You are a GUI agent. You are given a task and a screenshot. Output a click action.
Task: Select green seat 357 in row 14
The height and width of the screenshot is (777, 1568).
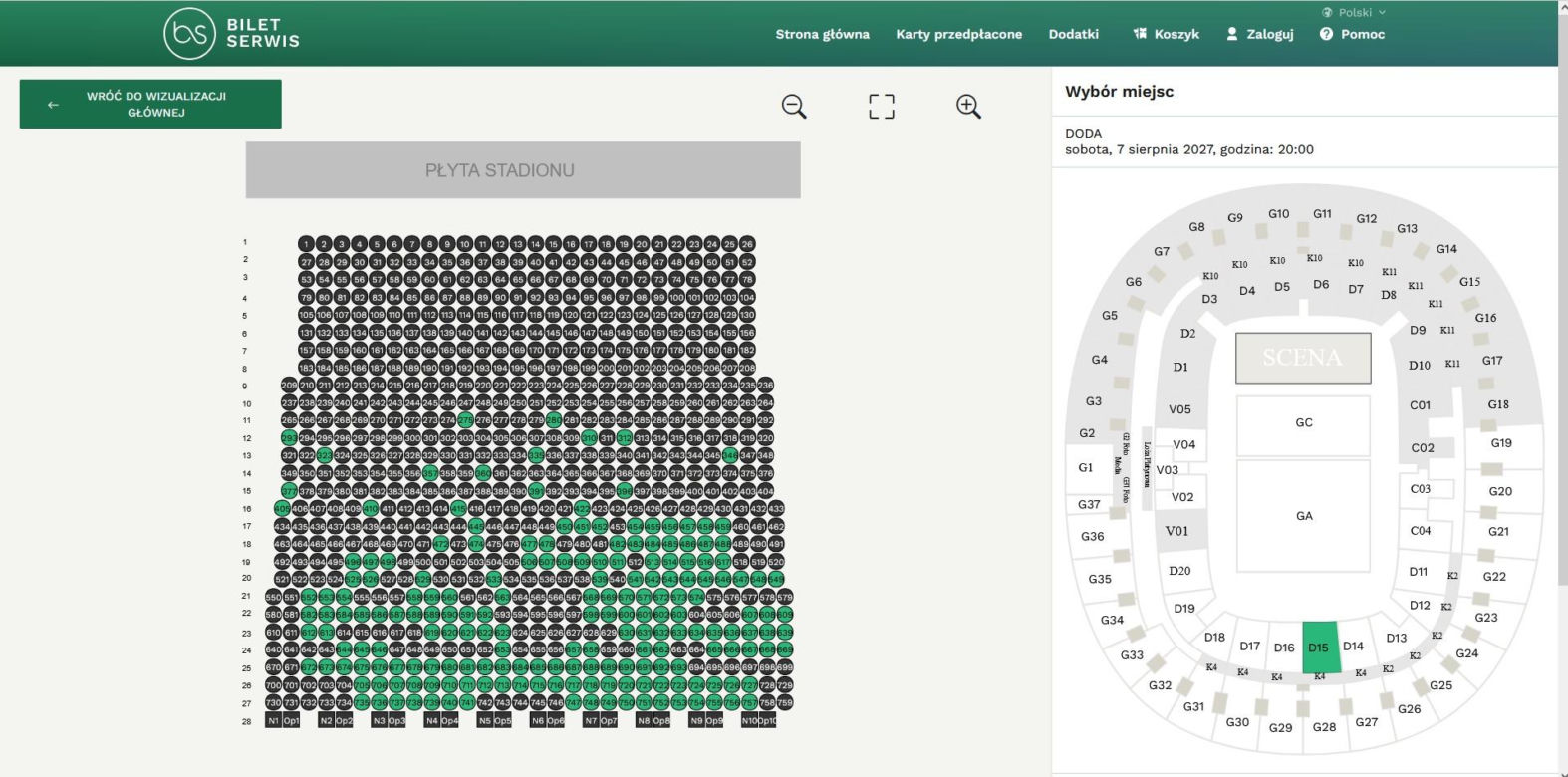(430, 473)
